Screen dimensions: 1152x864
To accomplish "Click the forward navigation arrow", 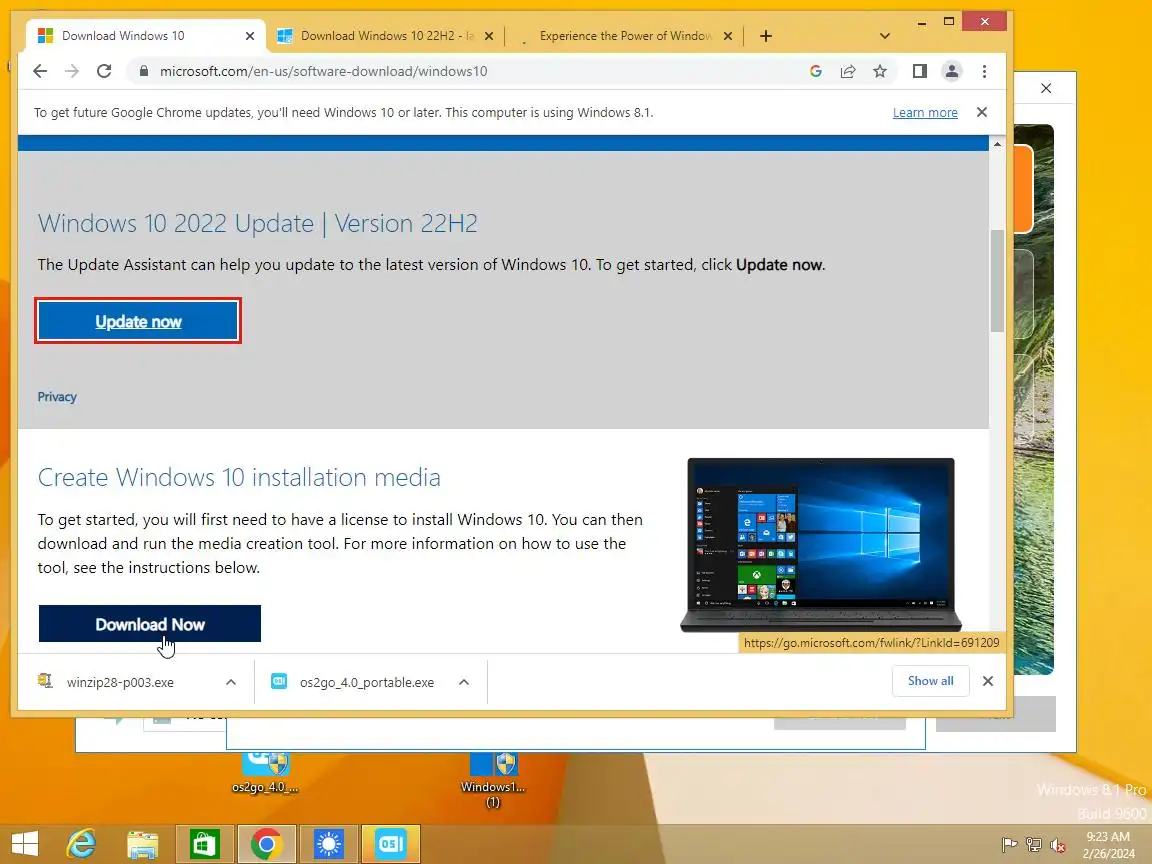I will (71, 71).
